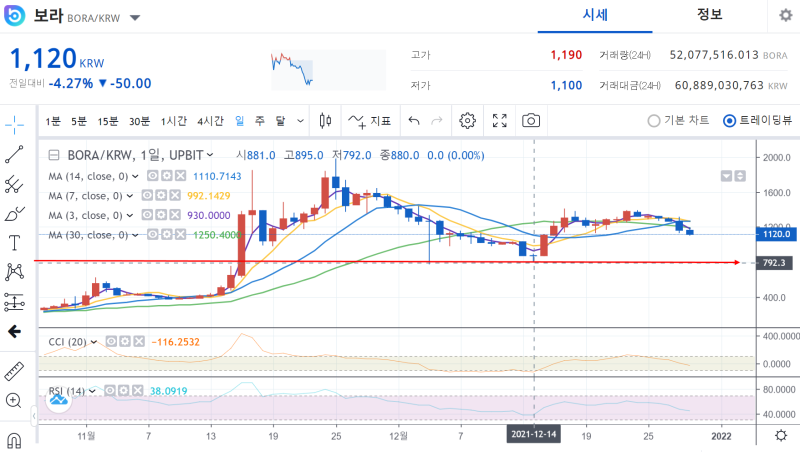
Task: Remove the MA 14 indicator
Action: [x=180, y=176]
